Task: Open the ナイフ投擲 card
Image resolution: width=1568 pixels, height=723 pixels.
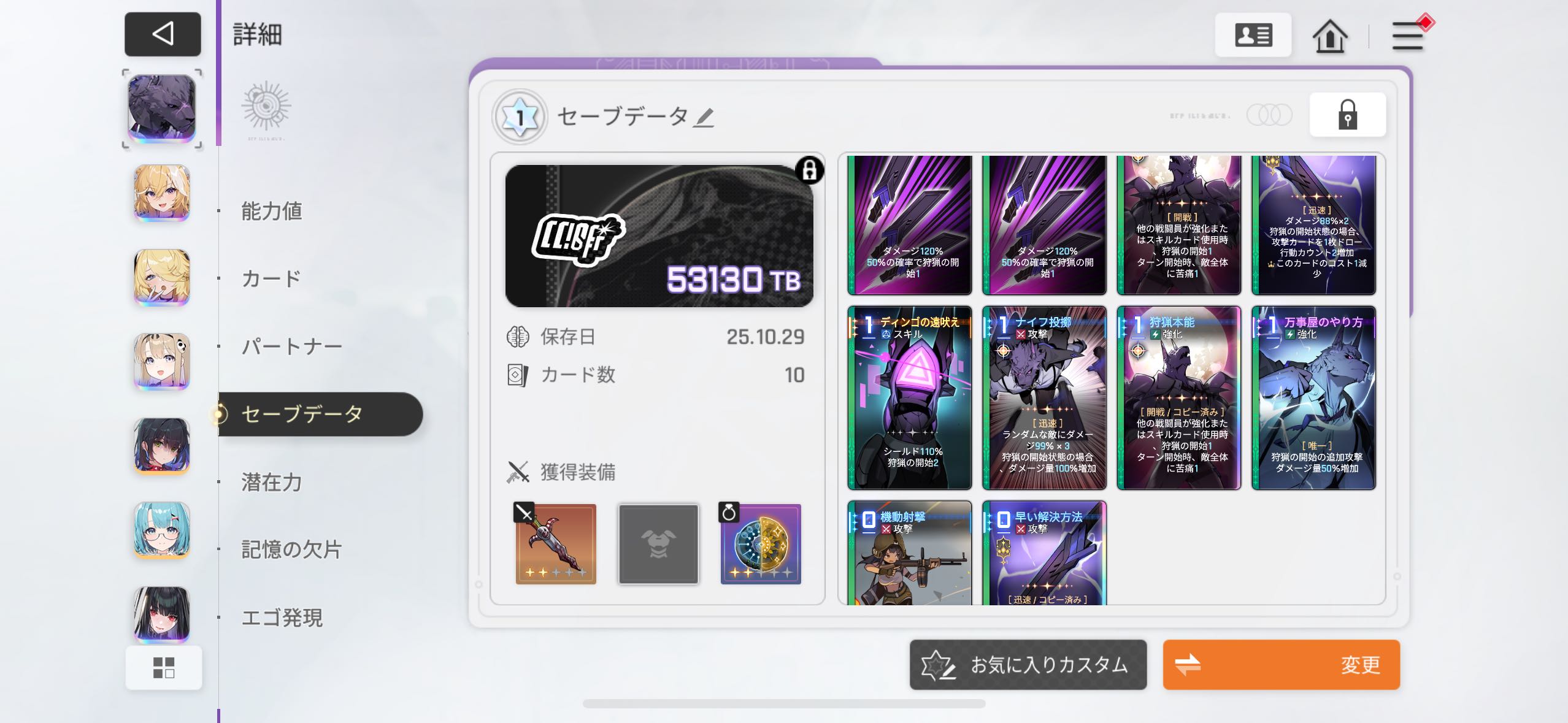Action: (x=1044, y=398)
